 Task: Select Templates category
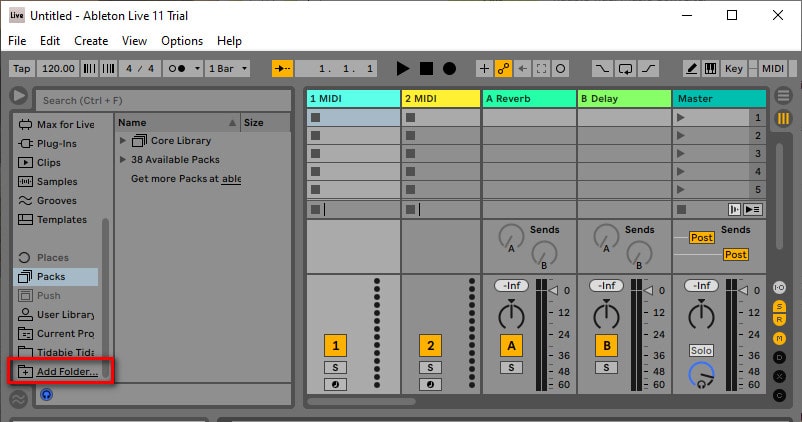click(52, 219)
